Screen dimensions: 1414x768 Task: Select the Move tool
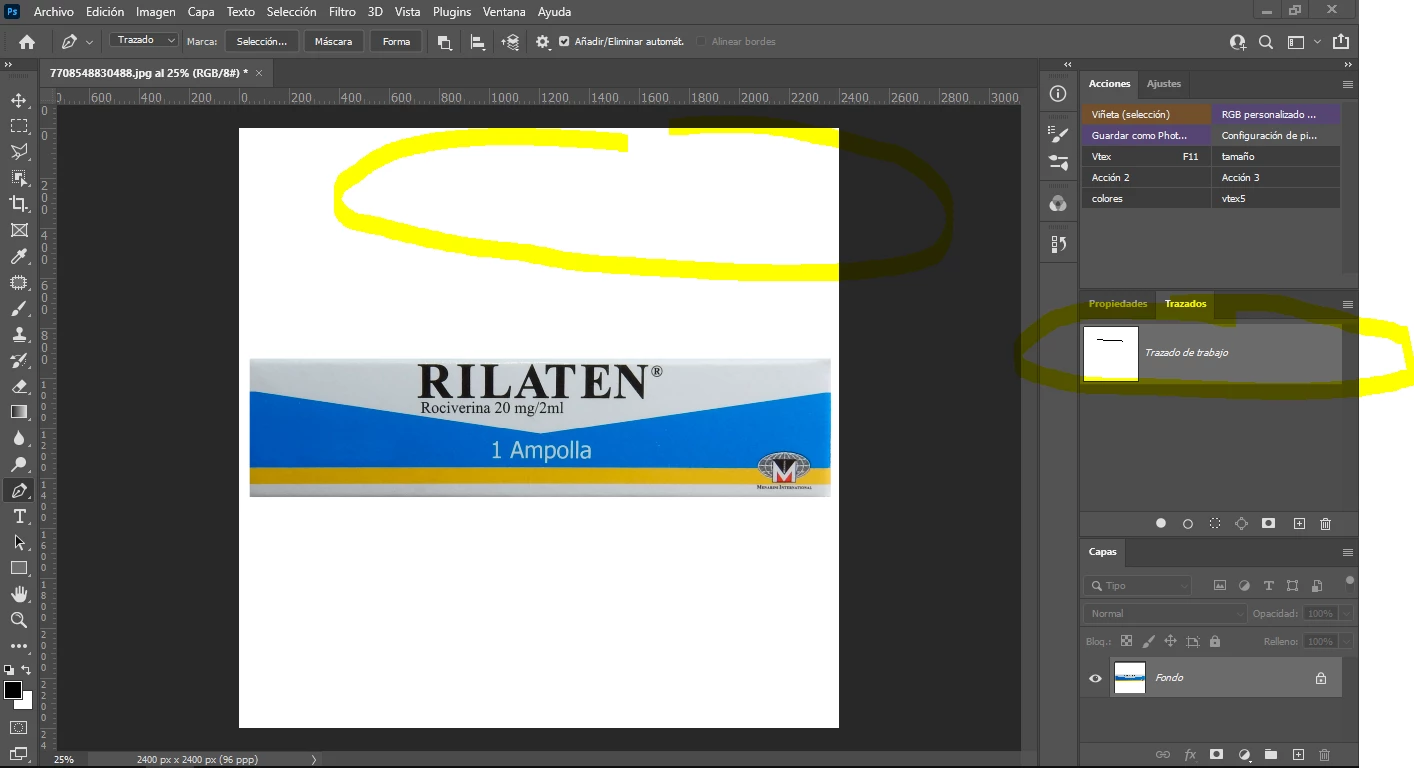coord(18,100)
